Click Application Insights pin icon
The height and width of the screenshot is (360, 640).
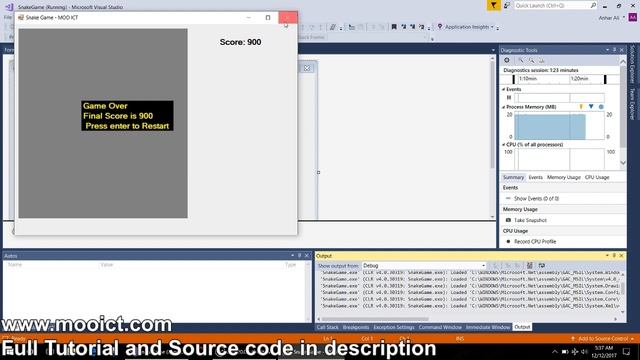[440, 27]
